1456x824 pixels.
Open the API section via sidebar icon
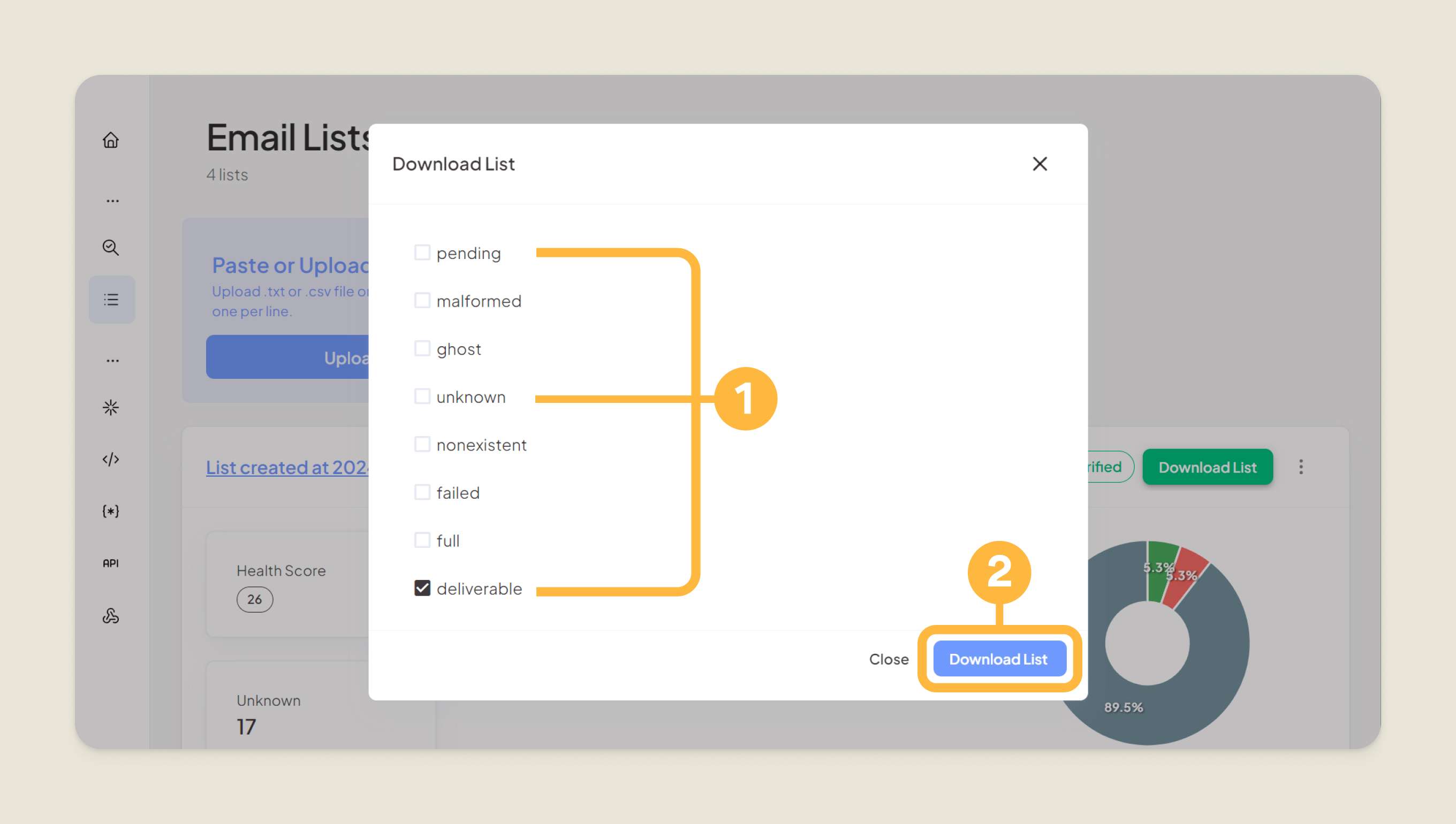pyautogui.click(x=111, y=562)
